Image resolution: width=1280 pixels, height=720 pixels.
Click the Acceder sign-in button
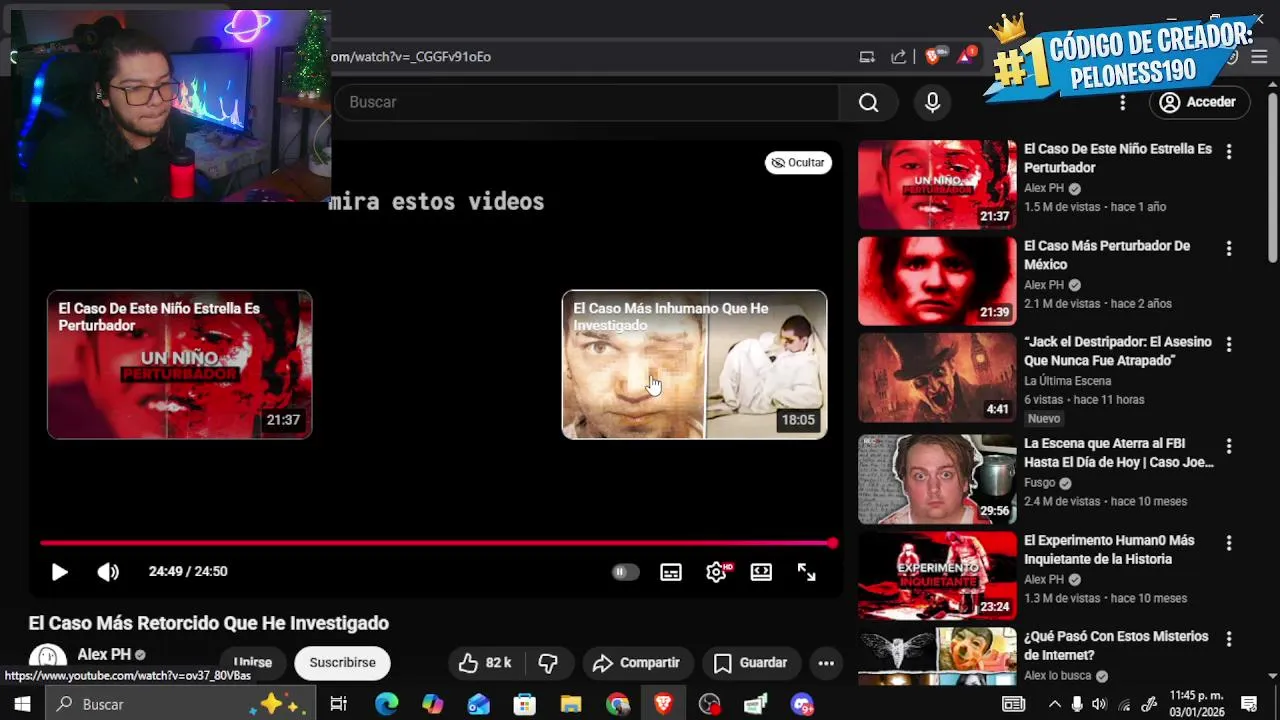[x=1198, y=102]
